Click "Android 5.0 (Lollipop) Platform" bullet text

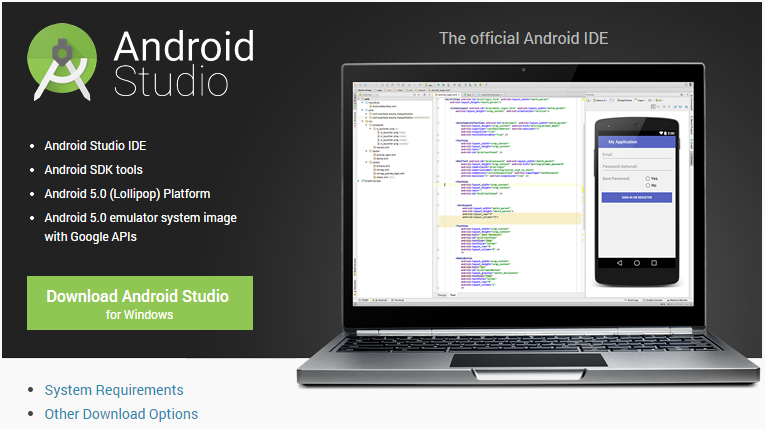[127, 194]
